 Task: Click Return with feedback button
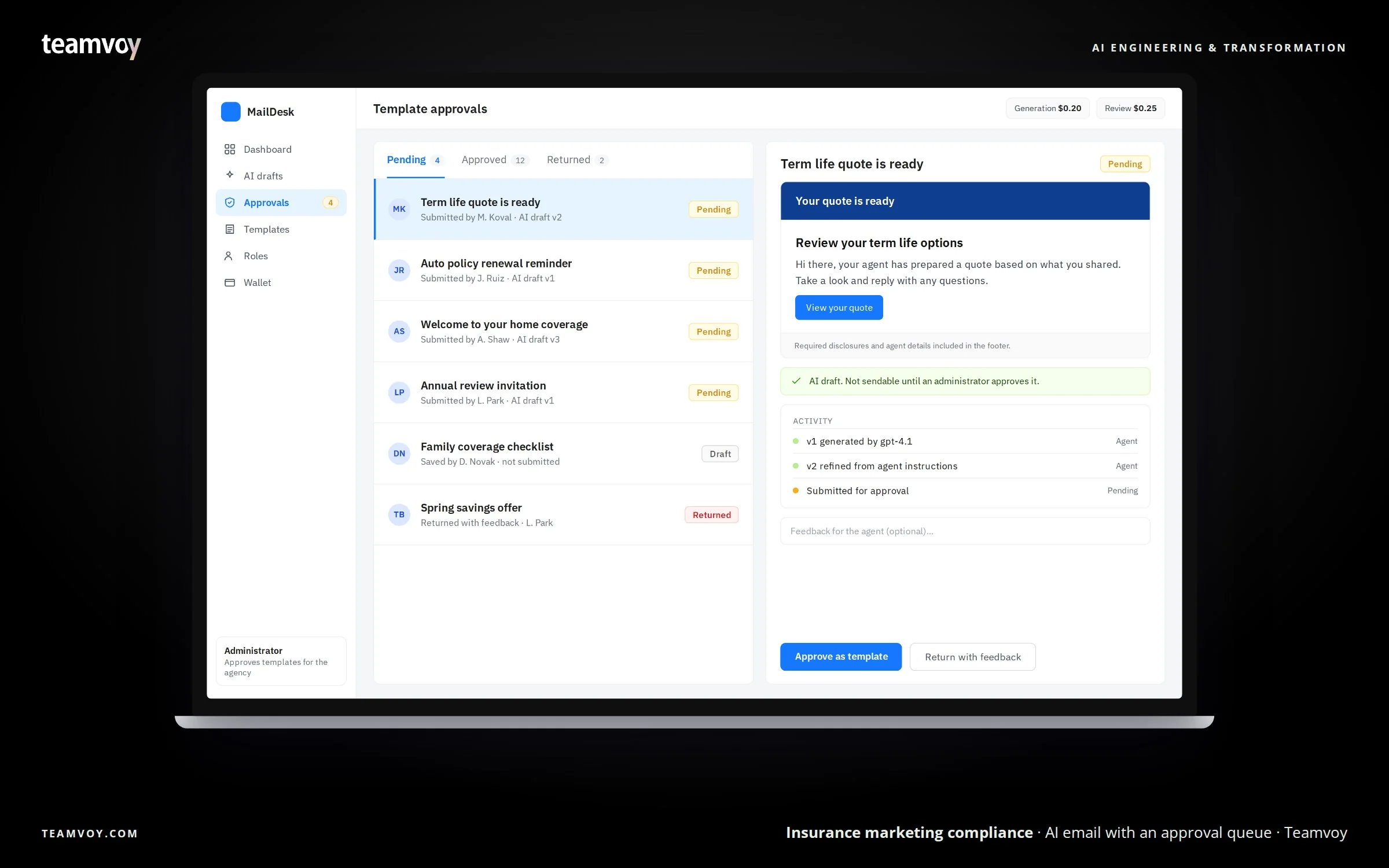(972, 657)
